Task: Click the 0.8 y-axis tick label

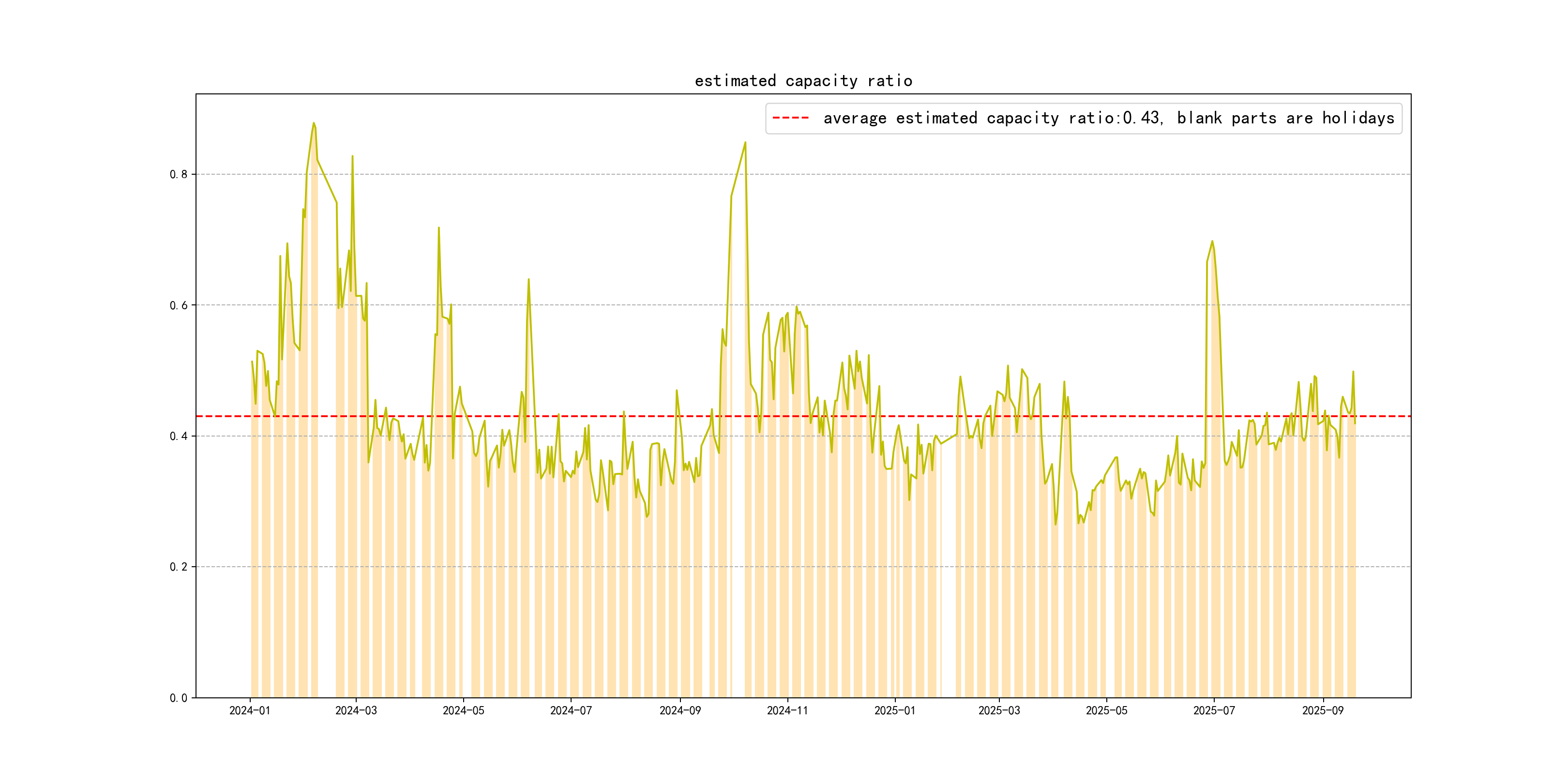Action: [x=179, y=175]
